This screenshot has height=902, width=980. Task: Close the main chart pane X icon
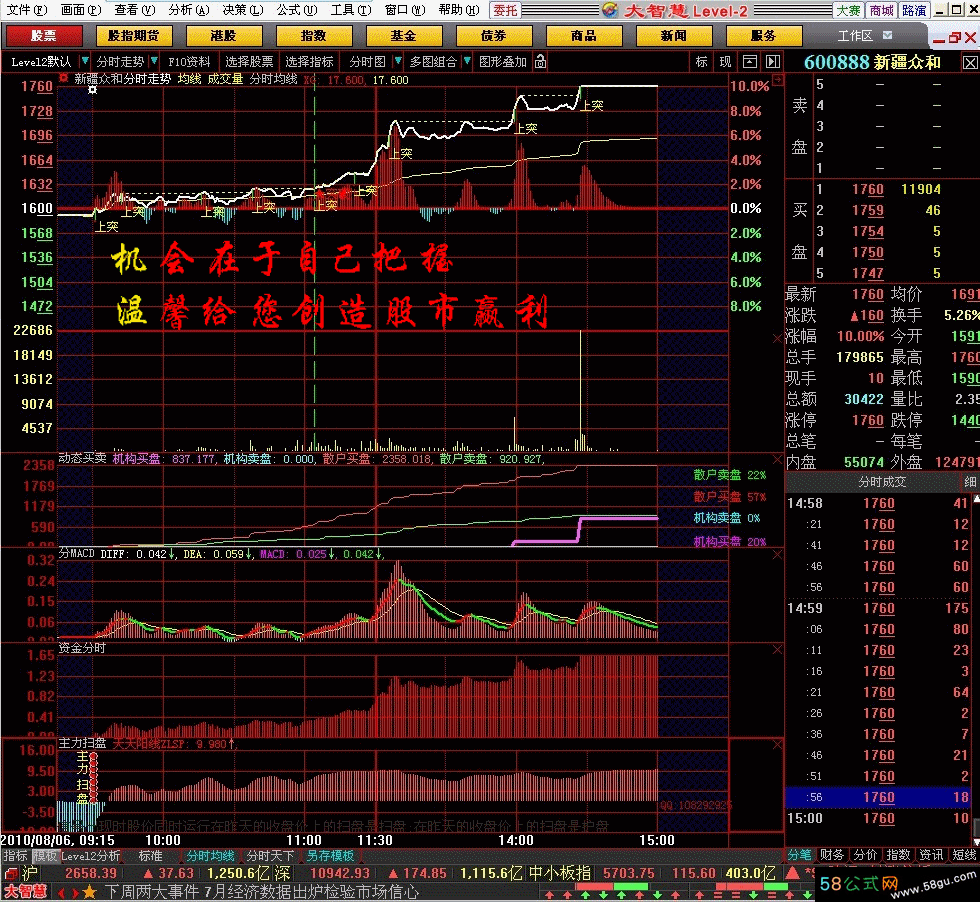777,338
